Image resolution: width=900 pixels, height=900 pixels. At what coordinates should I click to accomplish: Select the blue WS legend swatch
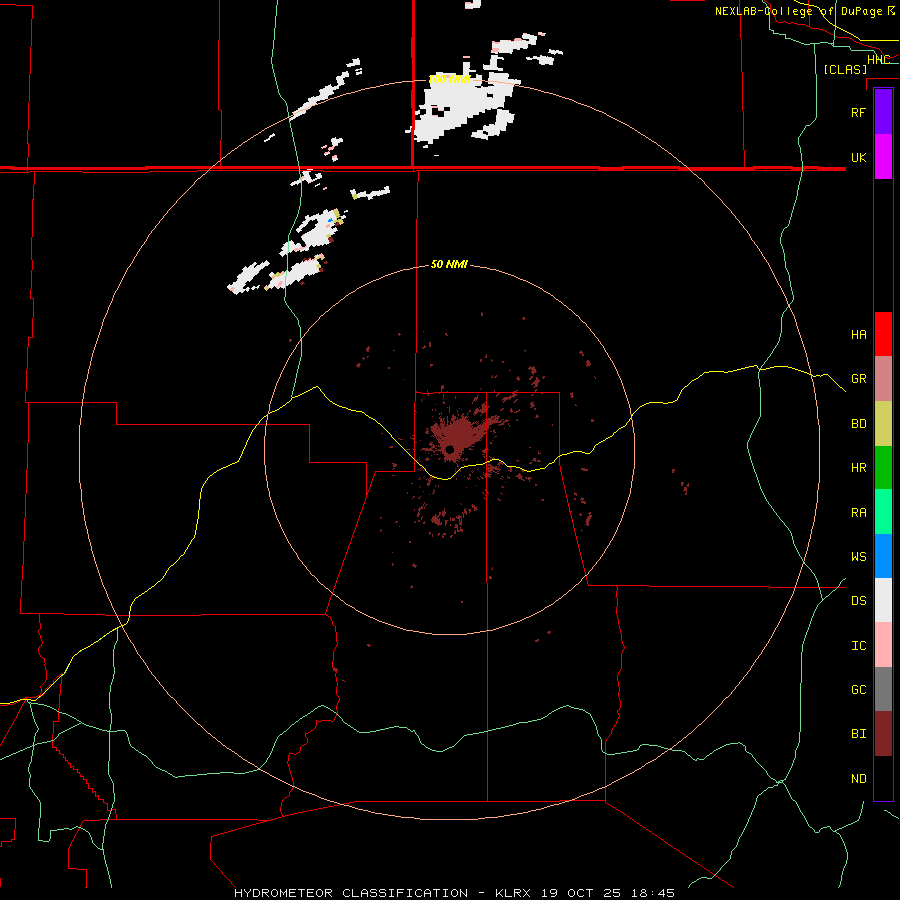883,556
